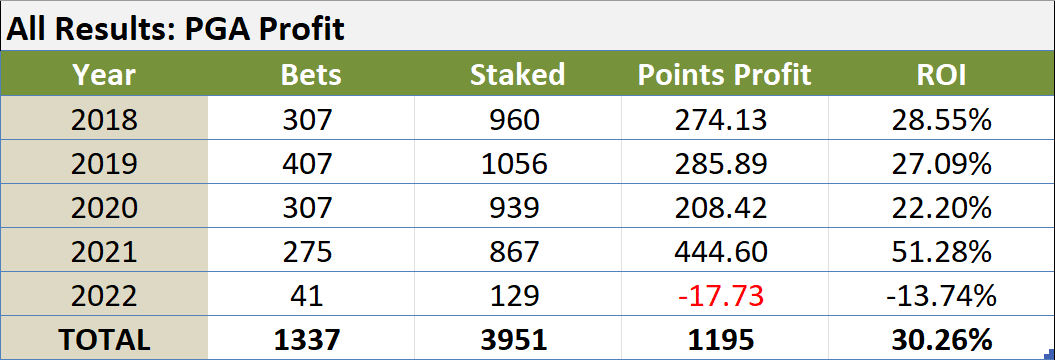Click the 274.13 points profit cell

[725, 120]
